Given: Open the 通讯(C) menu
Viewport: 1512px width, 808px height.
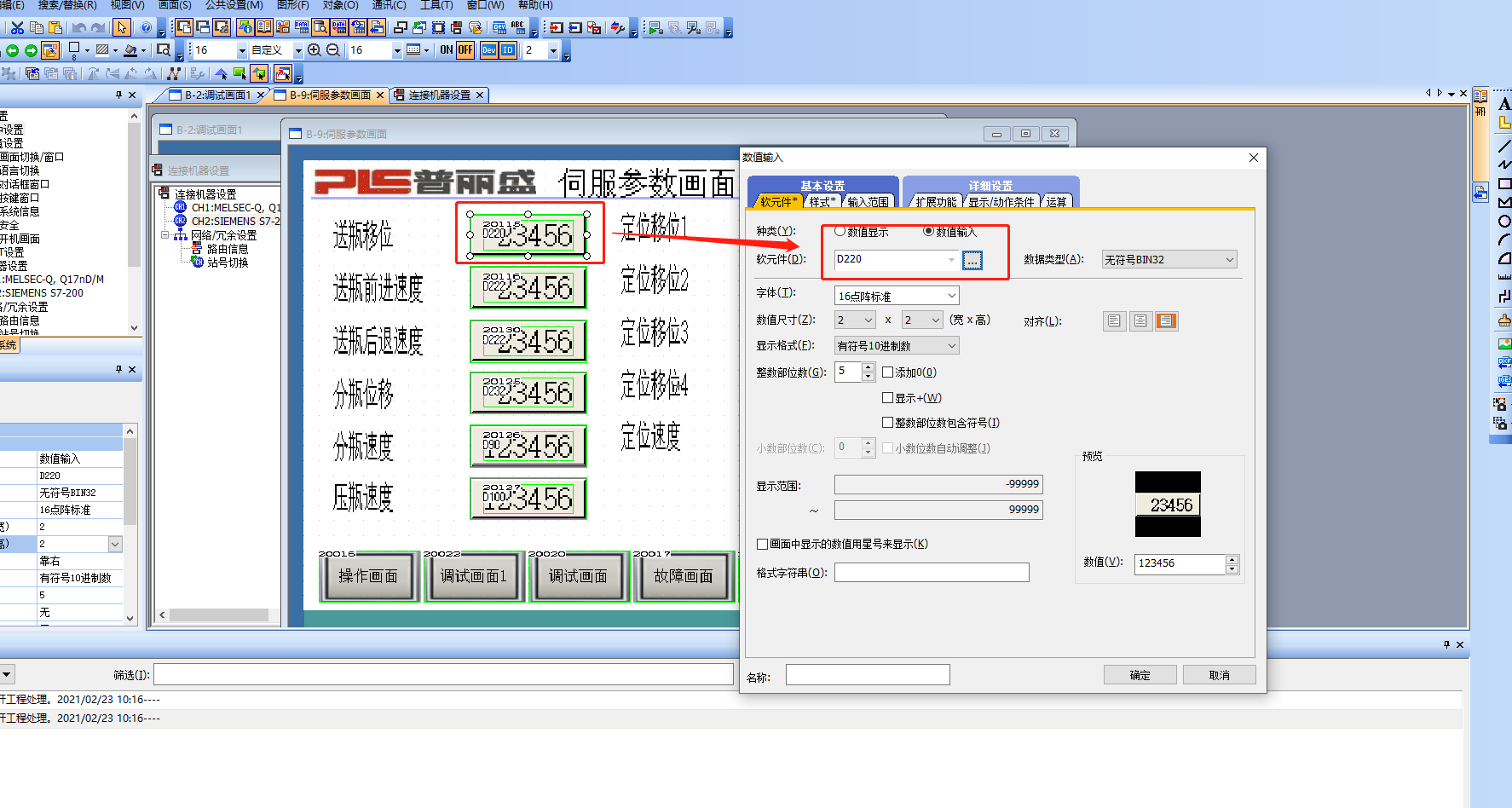Looking at the screenshot, I should [x=389, y=5].
